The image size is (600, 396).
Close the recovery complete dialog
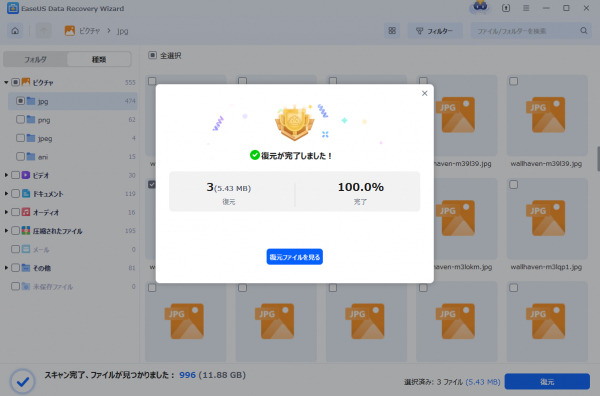click(x=424, y=93)
